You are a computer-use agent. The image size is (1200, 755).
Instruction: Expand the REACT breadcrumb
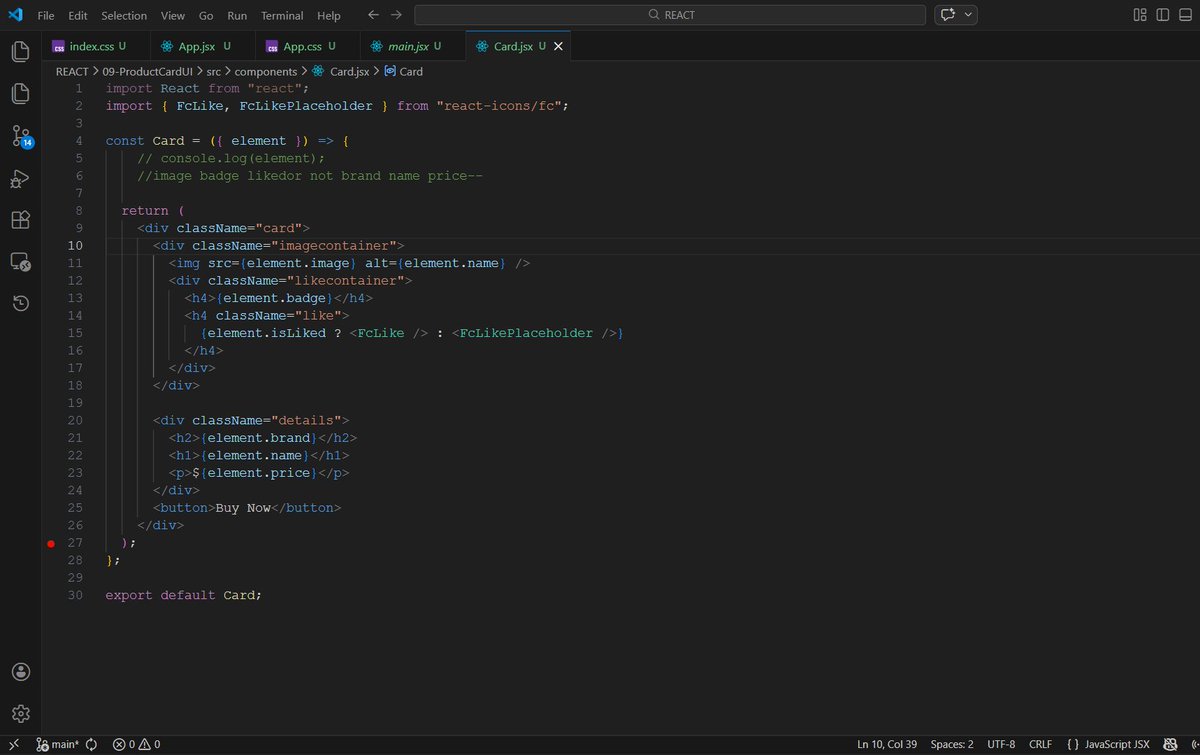click(x=72, y=72)
